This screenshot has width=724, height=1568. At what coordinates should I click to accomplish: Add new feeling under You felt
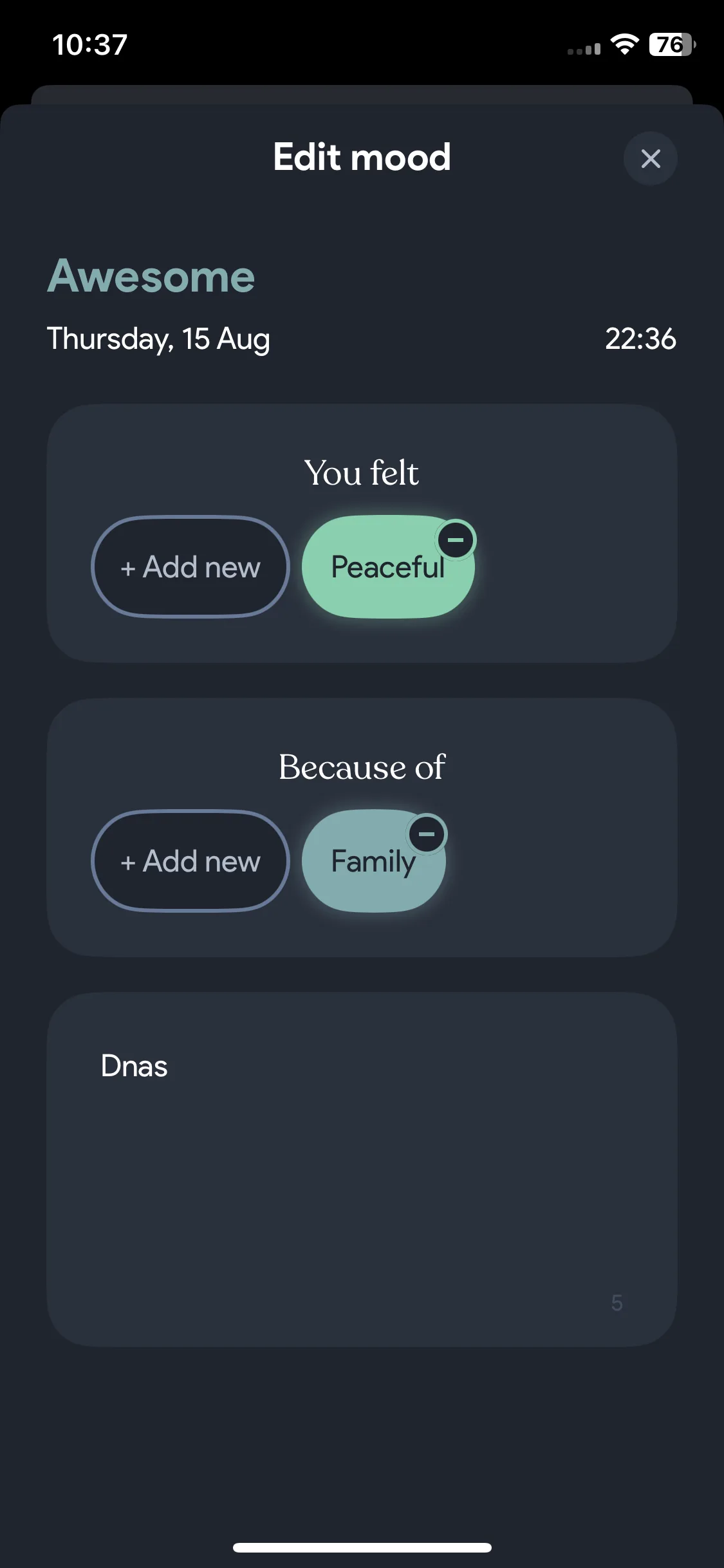190,567
